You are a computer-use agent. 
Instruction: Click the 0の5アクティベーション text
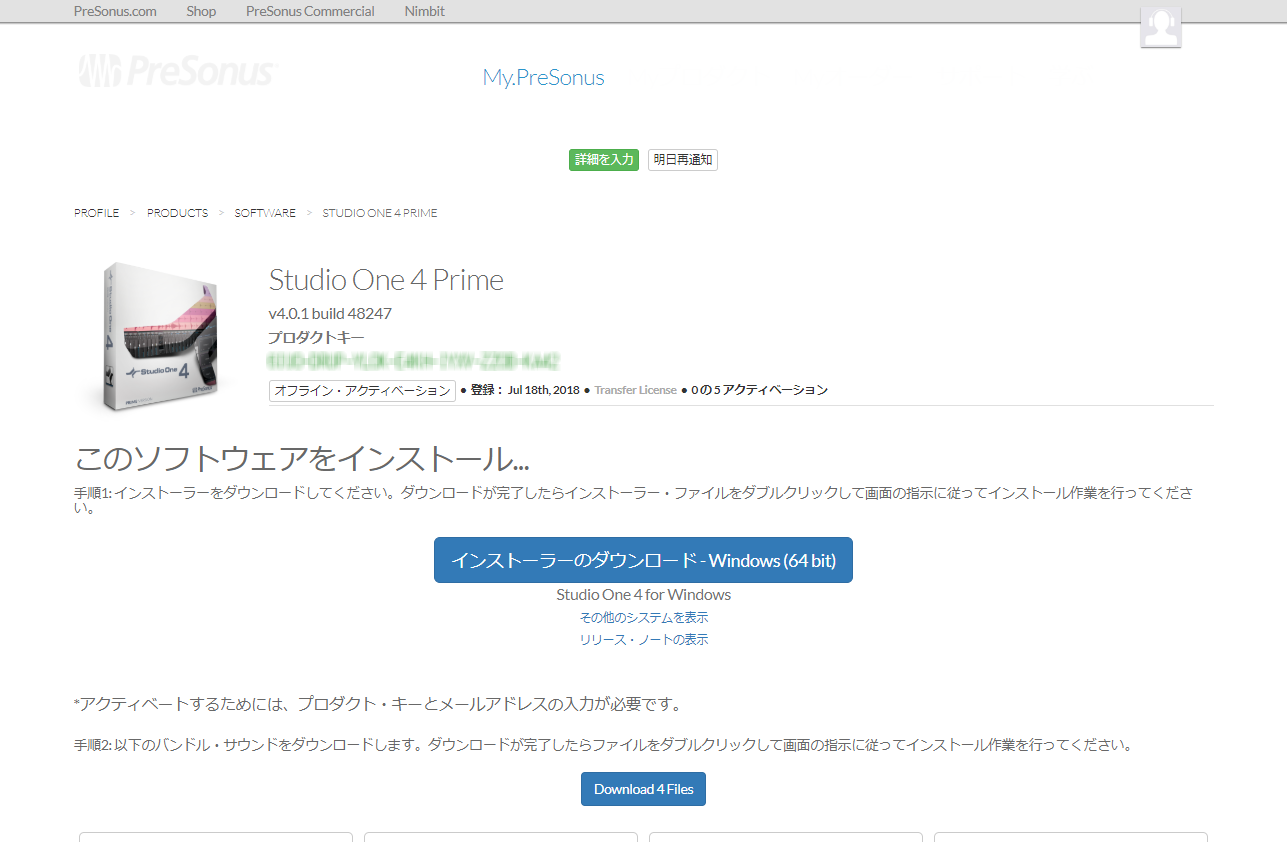pos(759,390)
